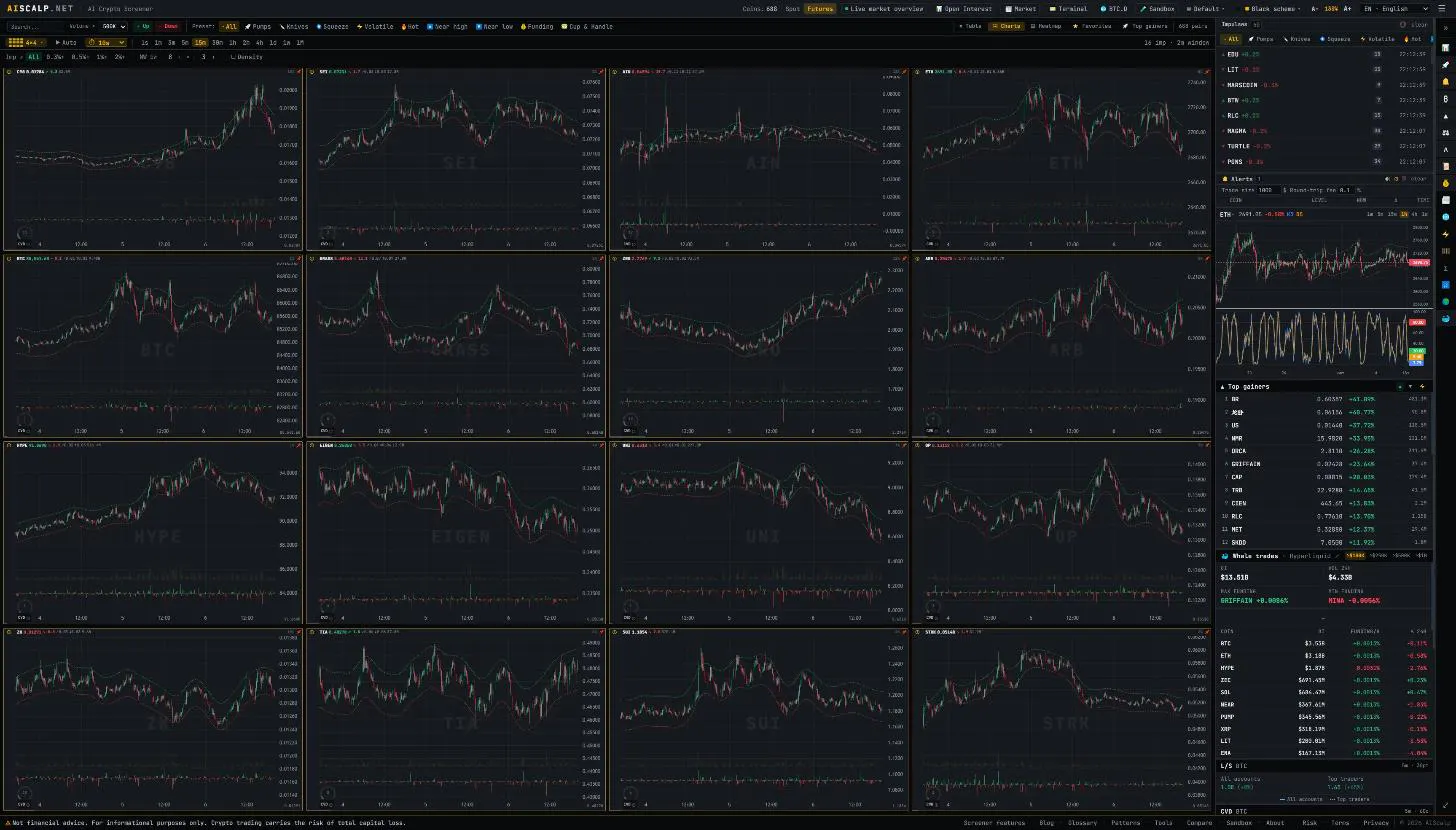Open the 4×4 grid layout dropdown
The image size is (1456, 830).
pos(27,42)
